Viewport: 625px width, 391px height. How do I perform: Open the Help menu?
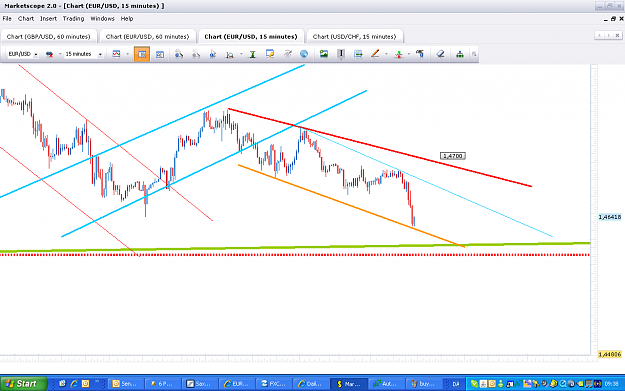[x=127, y=19]
